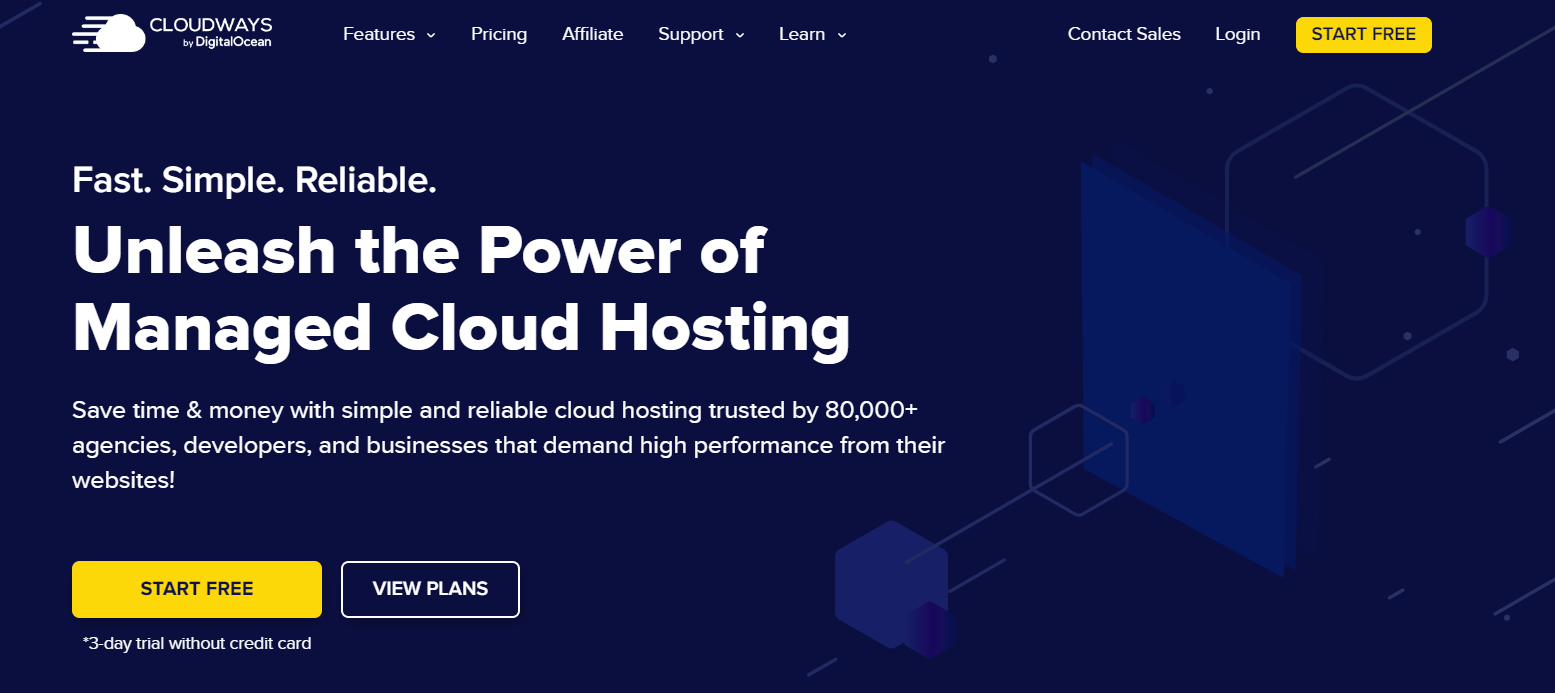Open the Features navigation item

(379, 34)
